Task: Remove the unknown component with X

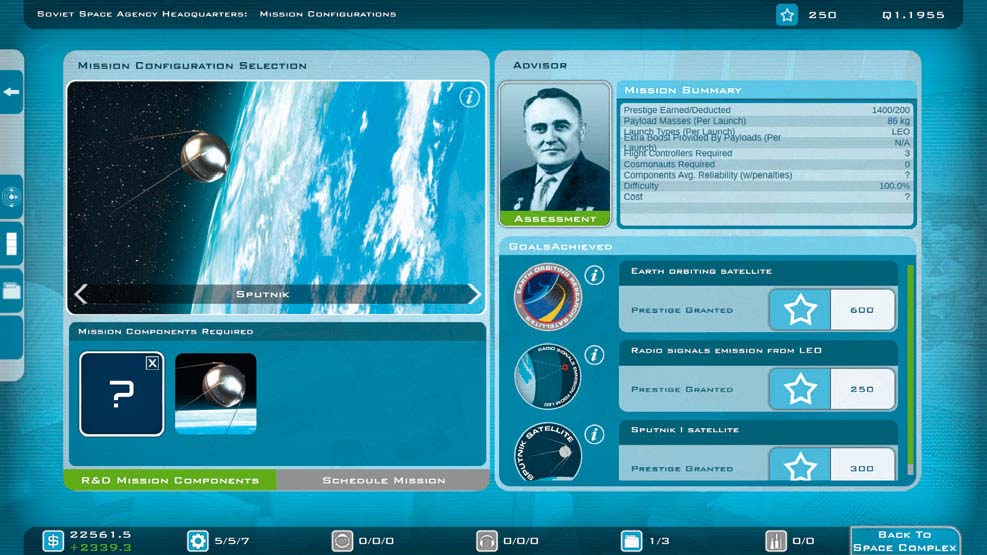Action: tap(152, 363)
